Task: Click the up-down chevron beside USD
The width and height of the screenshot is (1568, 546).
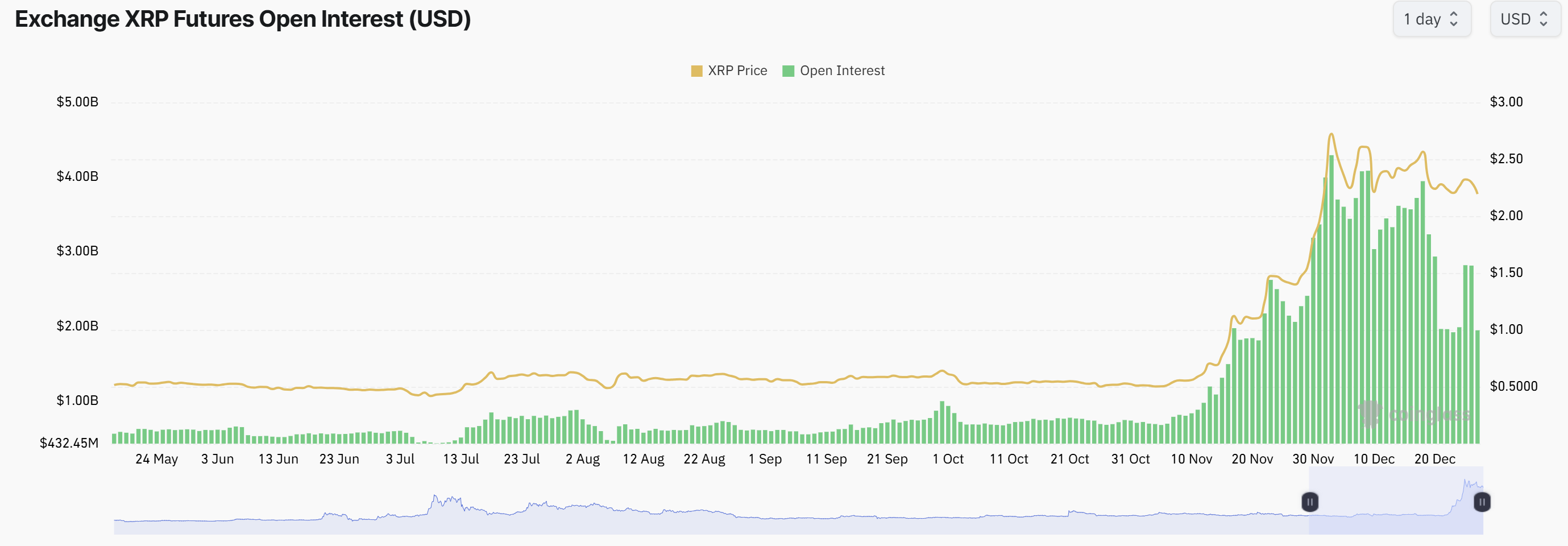Action: [x=1544, y=19]
